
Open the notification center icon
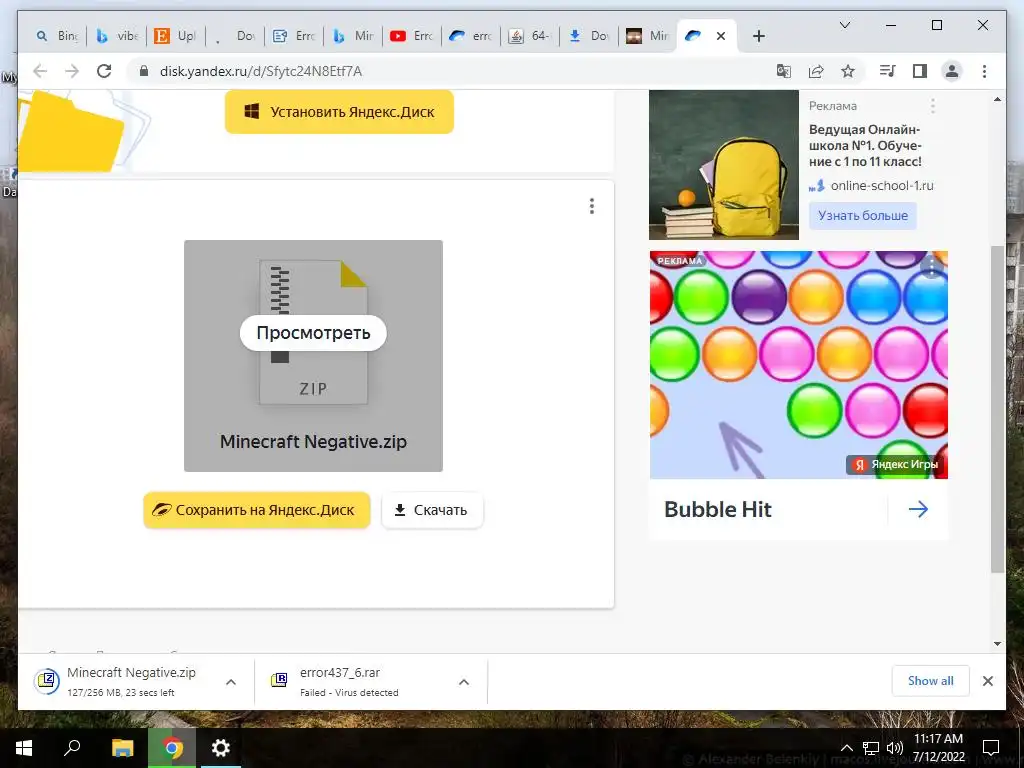pyautogui.click(x=991, y=748)
